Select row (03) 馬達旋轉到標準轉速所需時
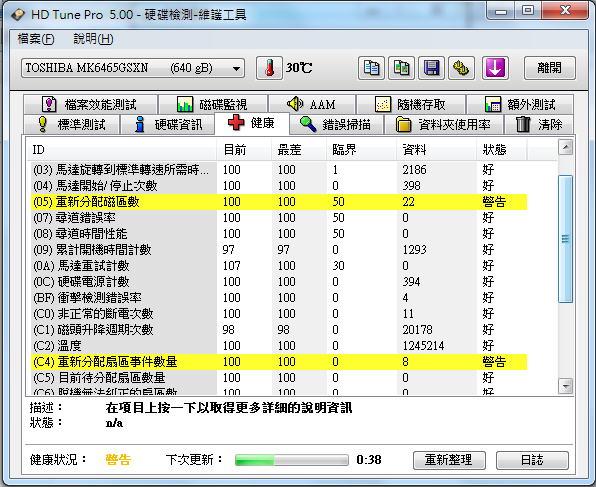The width and height of the screenshot is (596, 487). click(x=279, y=170)
